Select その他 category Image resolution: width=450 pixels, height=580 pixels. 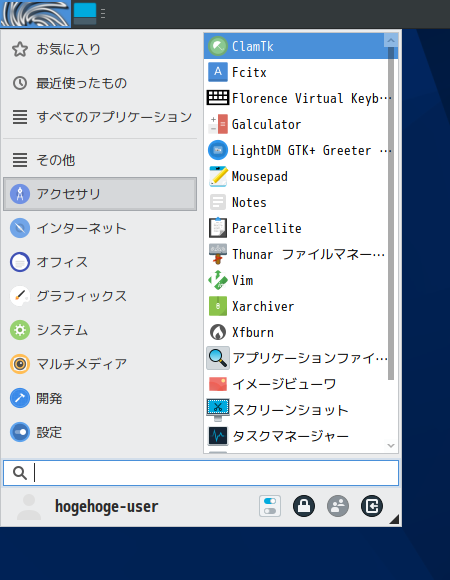point(100,160)
